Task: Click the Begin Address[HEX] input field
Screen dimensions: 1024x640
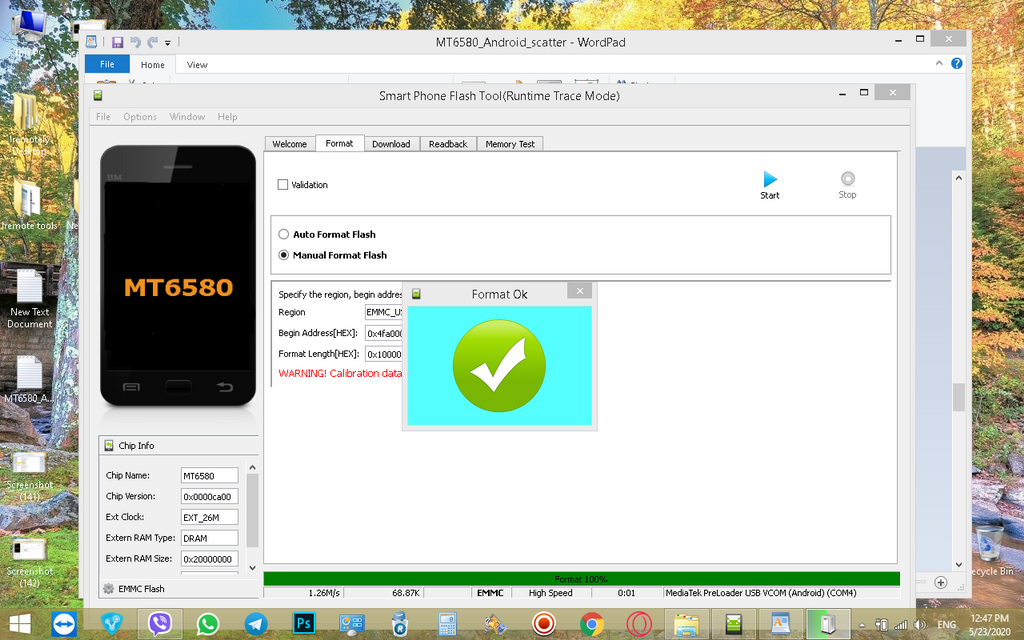Action: click(383, 333)
